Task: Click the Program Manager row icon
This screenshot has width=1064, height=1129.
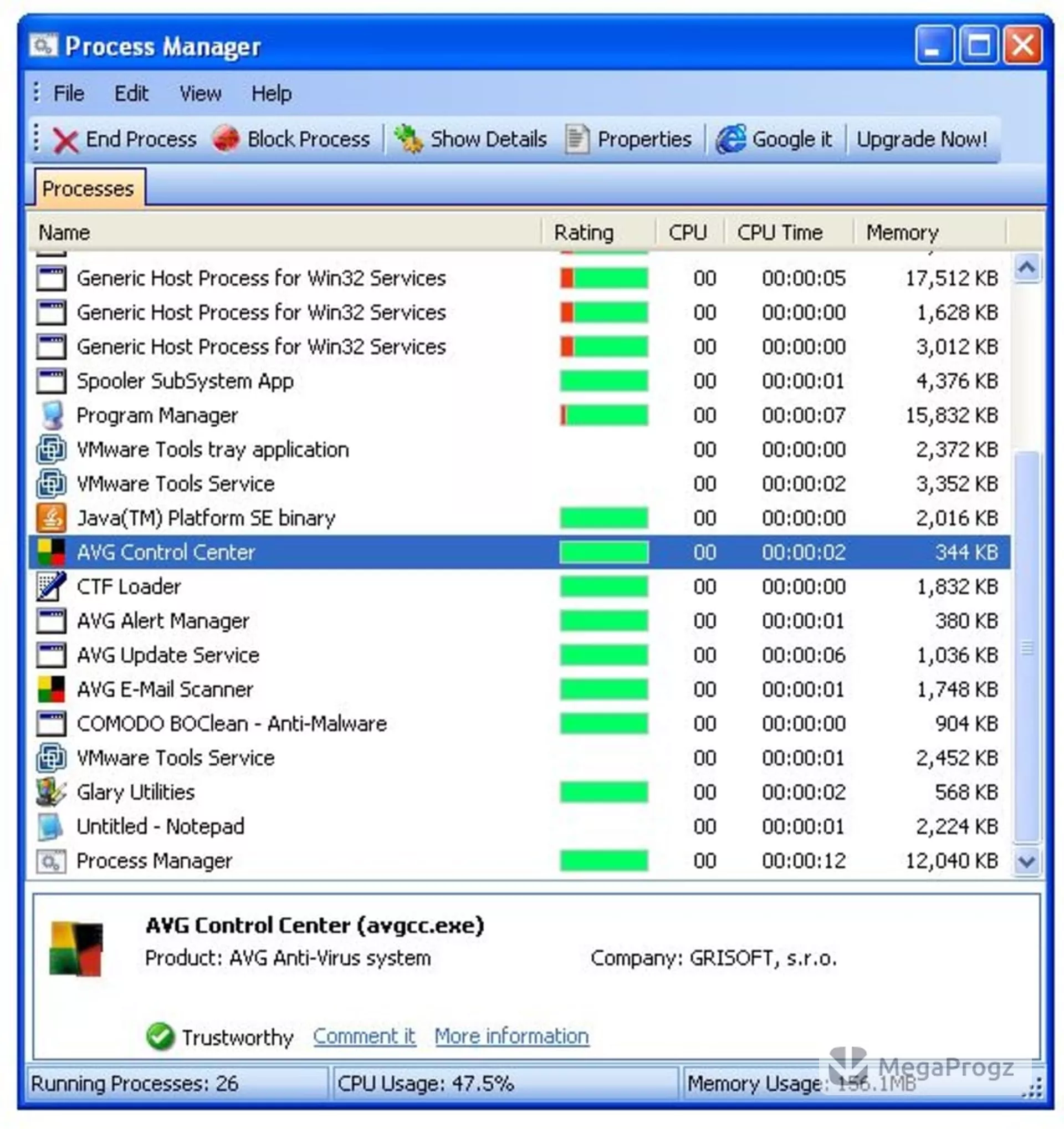Action: point(52,416)
